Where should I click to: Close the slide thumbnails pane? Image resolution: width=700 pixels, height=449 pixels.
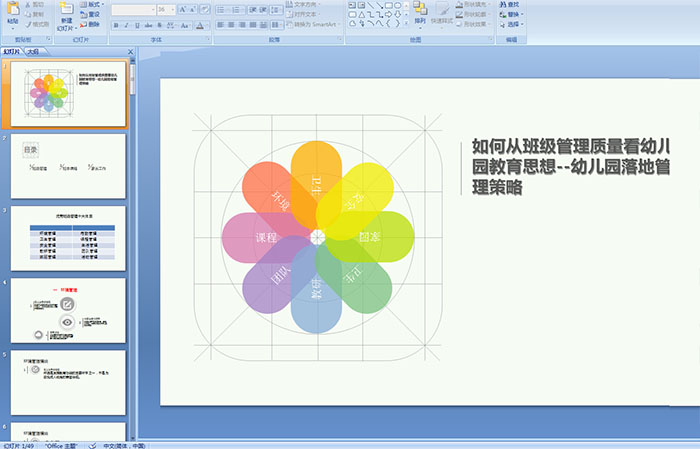click(x=130, y=52)
